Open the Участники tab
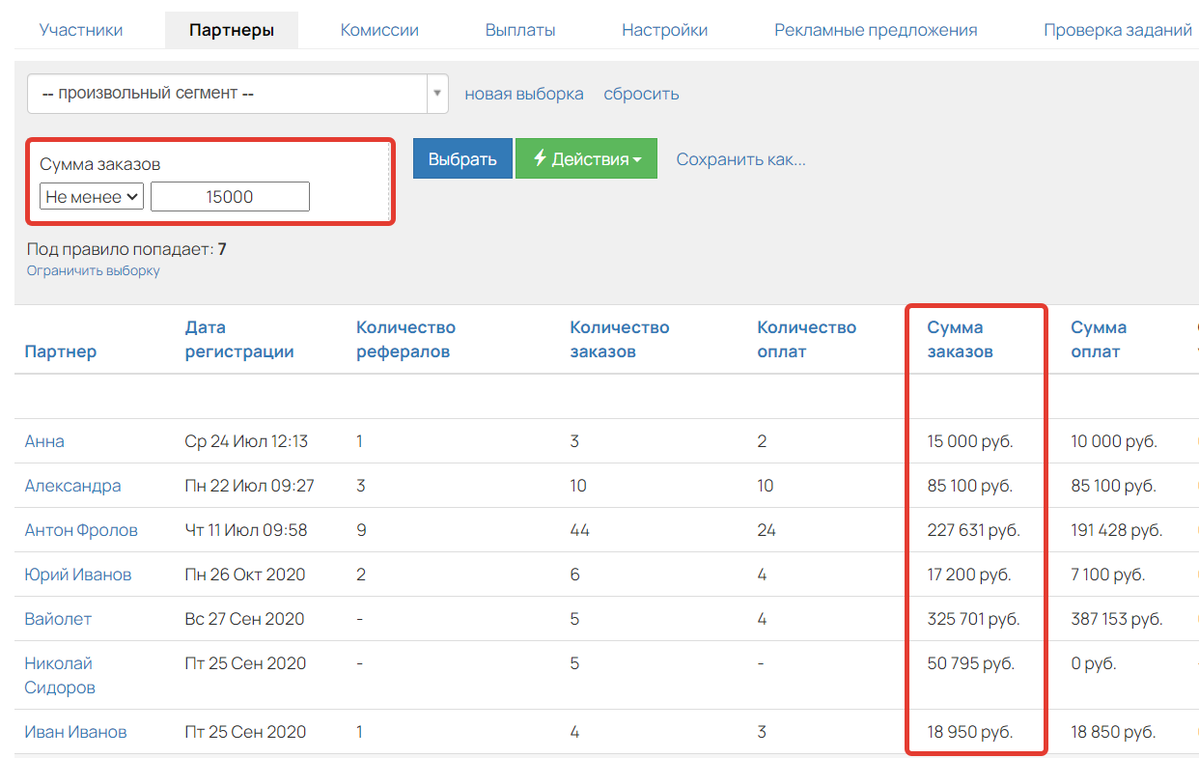This screenshot has height=758, width=1199. point(80,30)
